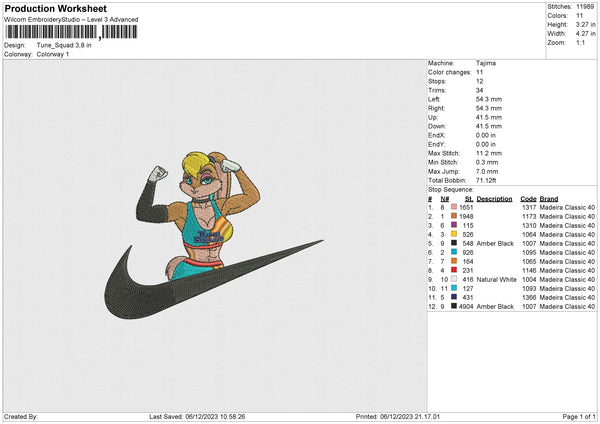Click the Zoom value 1:1
The height and width of the screenshot is (424, 600).
click(580, 43)
